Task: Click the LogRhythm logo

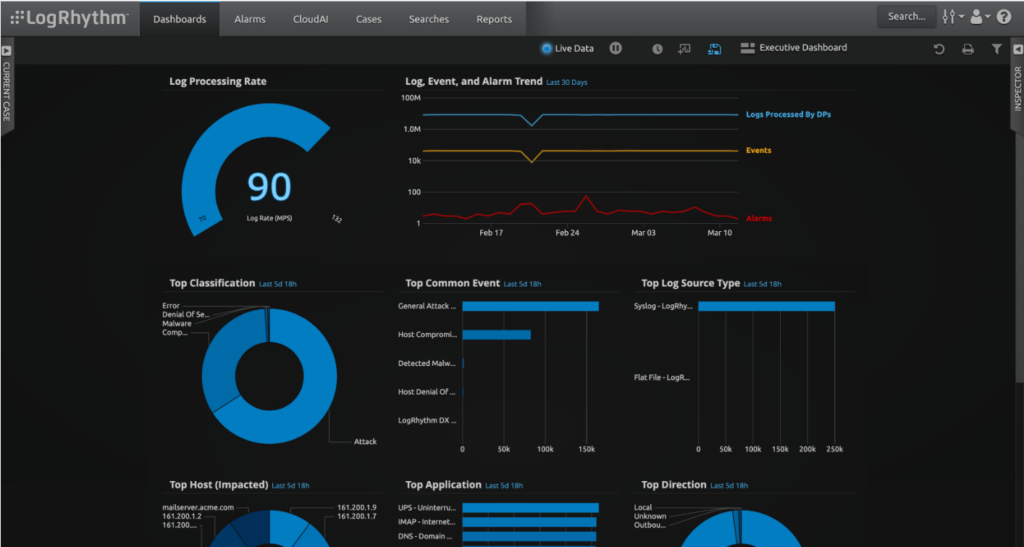Action: [x=69, y=18]
